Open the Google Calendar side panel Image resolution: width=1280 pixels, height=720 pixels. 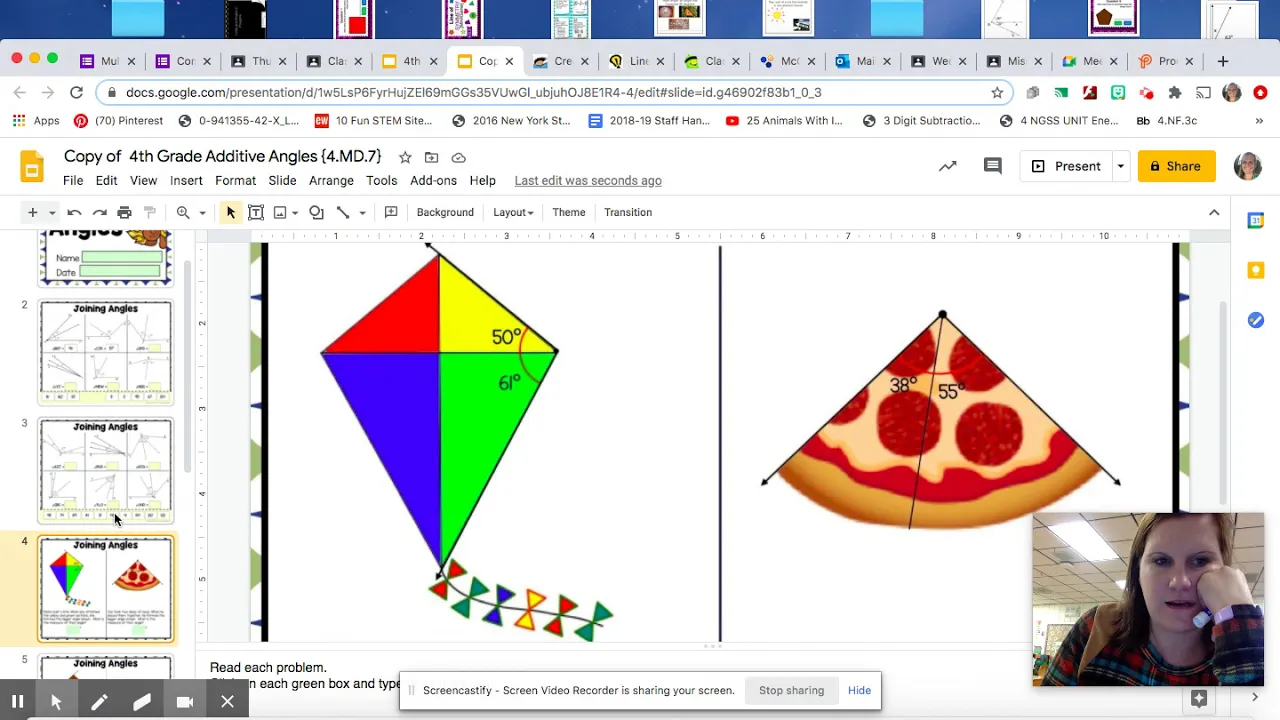coord(1256,220)
